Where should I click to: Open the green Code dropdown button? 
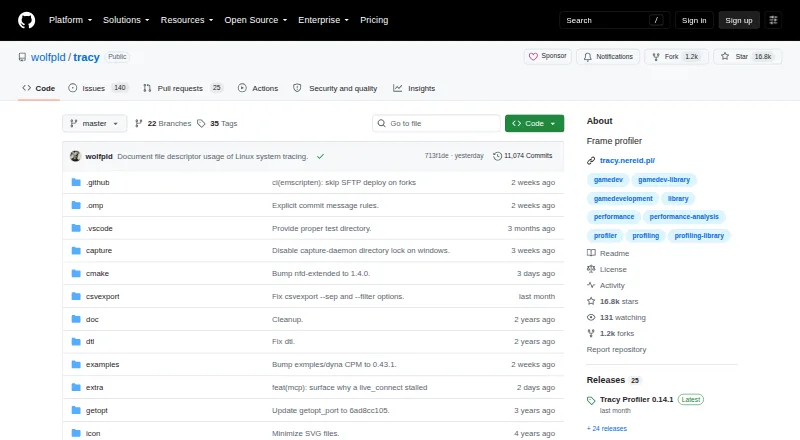(534, 124)
